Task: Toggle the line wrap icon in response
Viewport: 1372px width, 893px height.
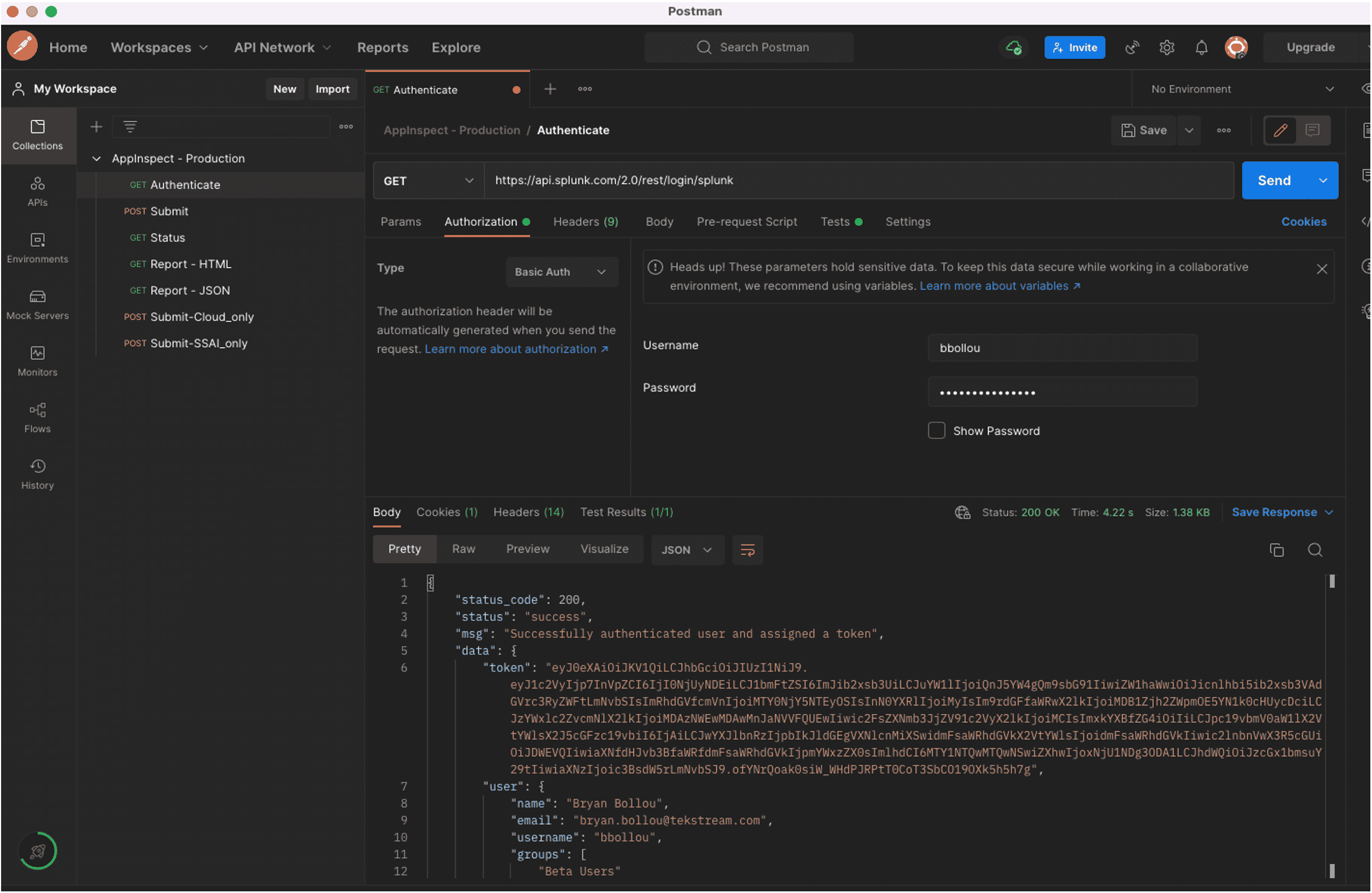Action: [747, 550]
